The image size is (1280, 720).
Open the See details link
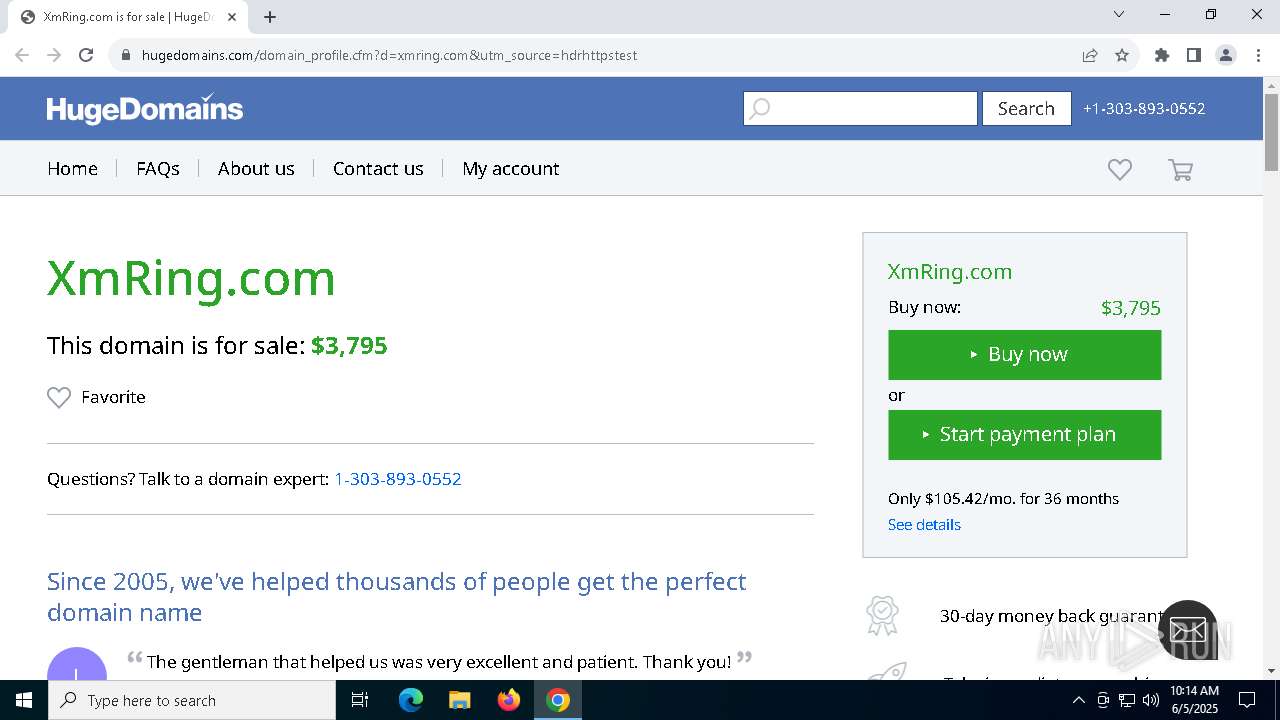[x=924, y=524]
